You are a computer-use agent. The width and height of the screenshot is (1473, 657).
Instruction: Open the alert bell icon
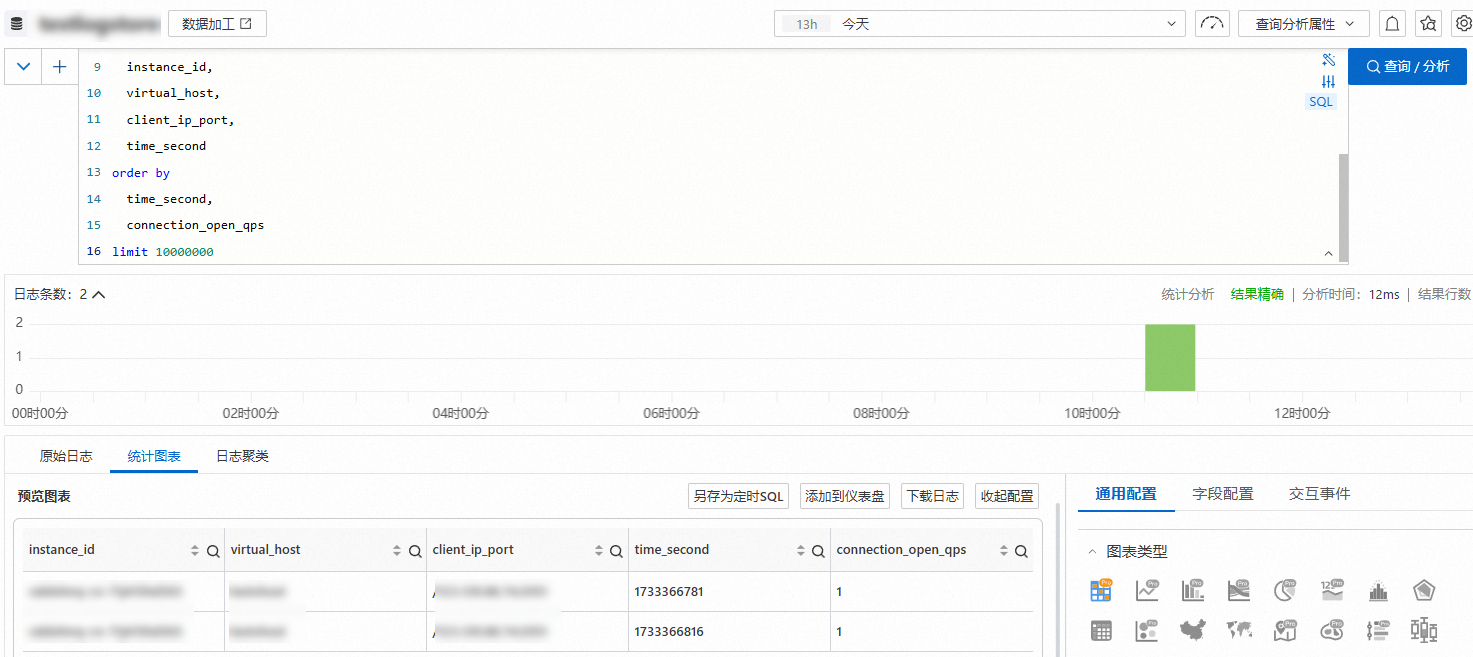1391,23
